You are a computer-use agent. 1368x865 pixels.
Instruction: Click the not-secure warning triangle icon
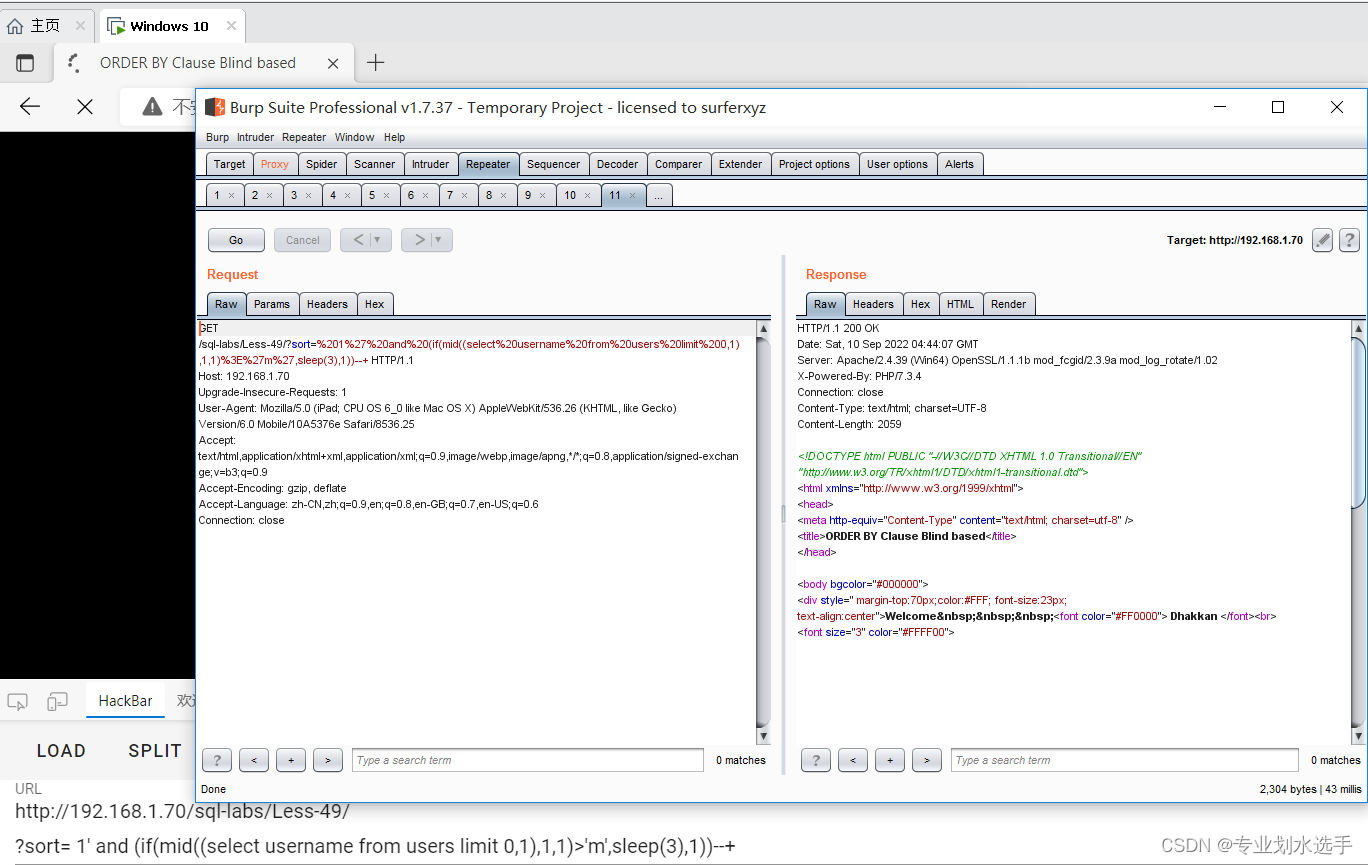[x=152, y=106]
